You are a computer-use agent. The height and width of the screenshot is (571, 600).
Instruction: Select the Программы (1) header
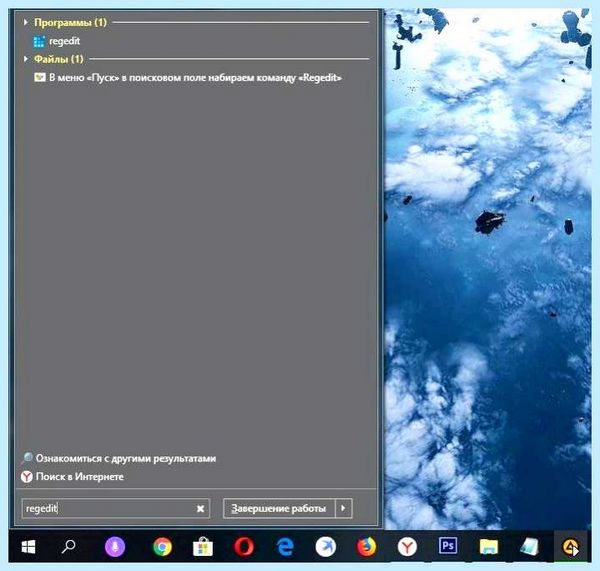70,22
